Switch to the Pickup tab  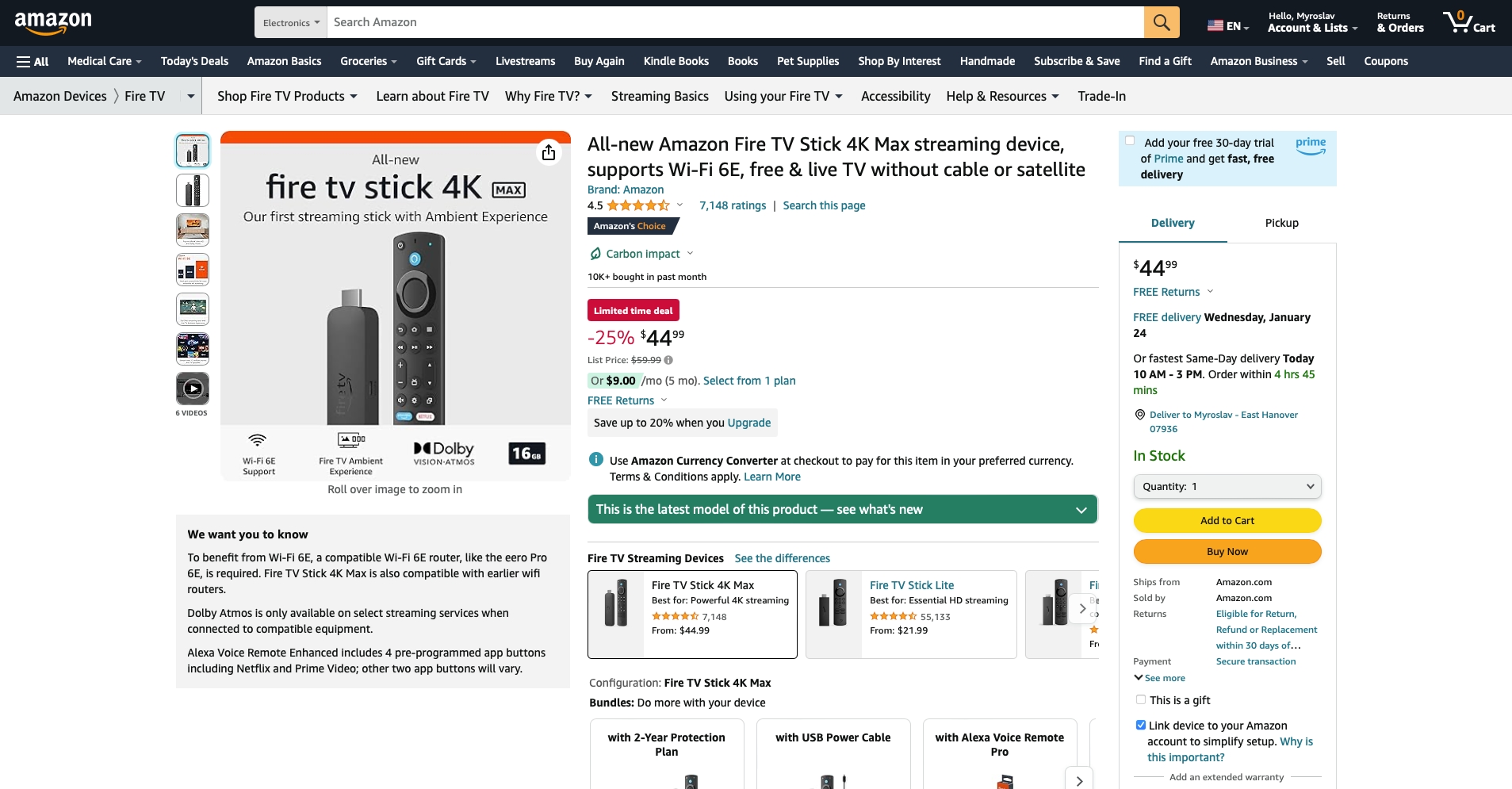1281,223
